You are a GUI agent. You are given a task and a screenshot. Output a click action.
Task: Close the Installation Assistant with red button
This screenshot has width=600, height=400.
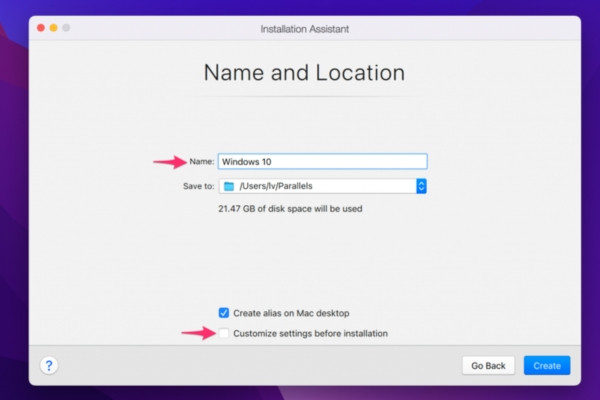coord(41,28)
